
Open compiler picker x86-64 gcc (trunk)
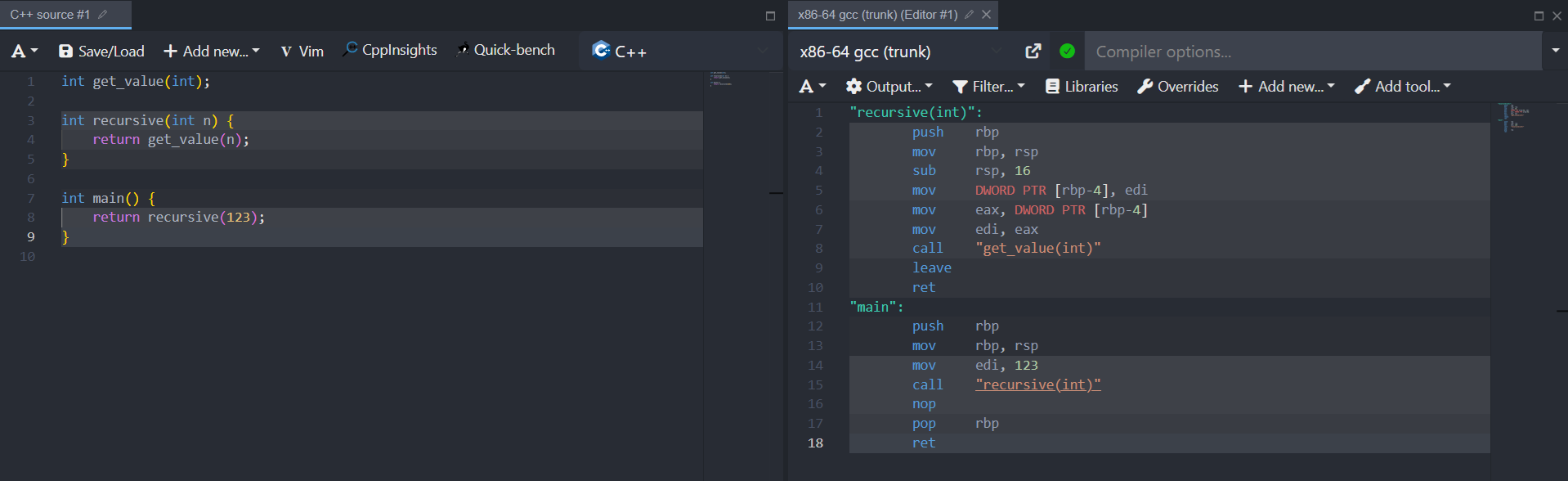pos(901,52)
